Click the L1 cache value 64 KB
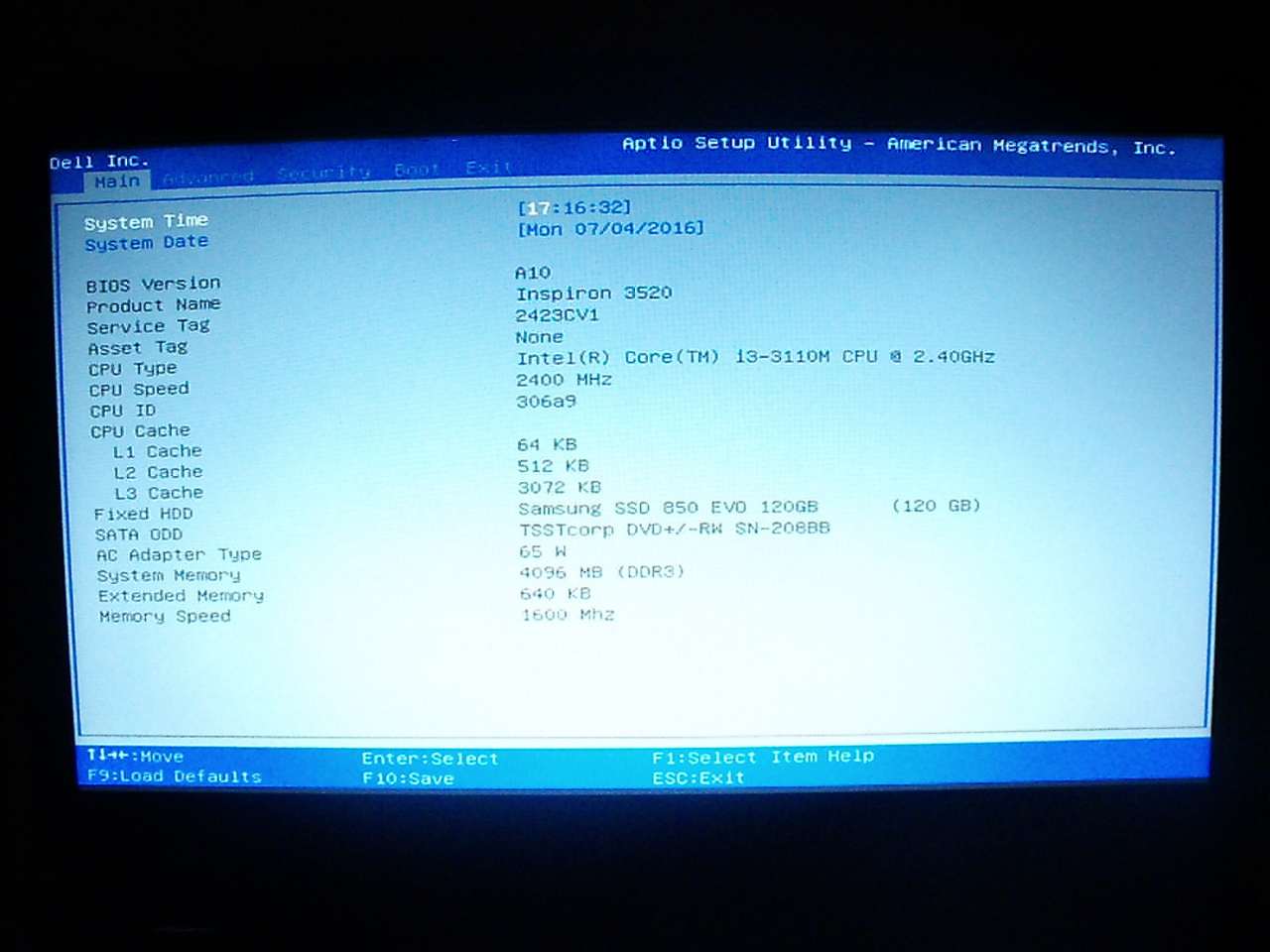Viewport: 1270px width, 952px height. point(547,444)
